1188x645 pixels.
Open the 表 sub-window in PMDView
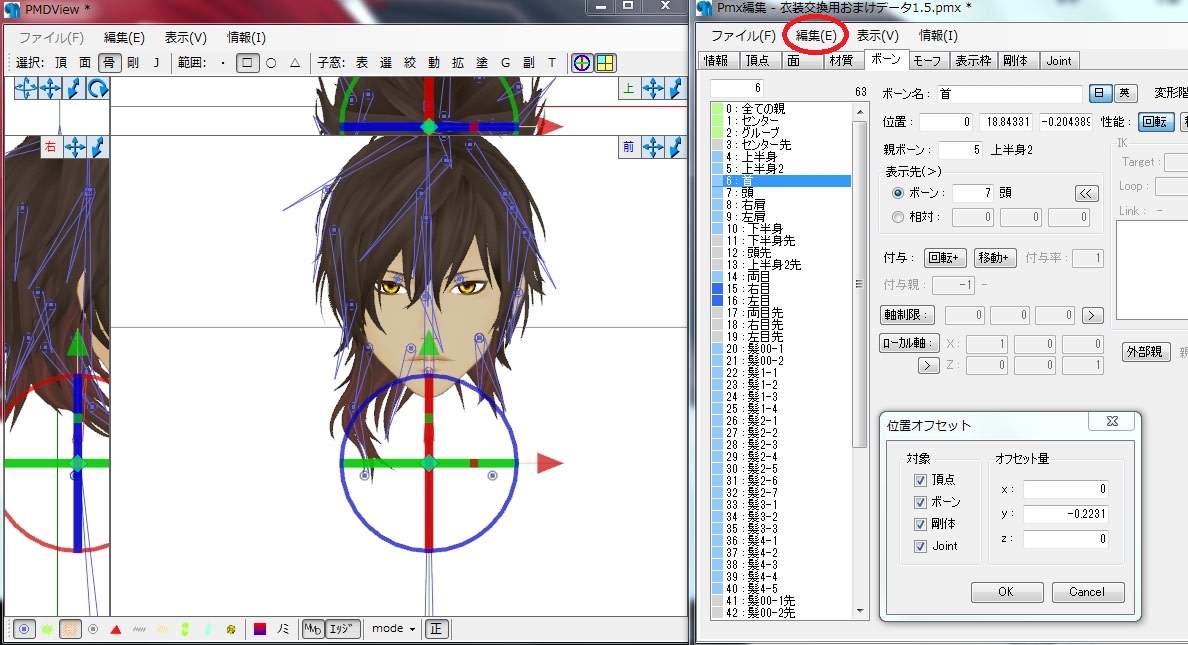[362, 63]
